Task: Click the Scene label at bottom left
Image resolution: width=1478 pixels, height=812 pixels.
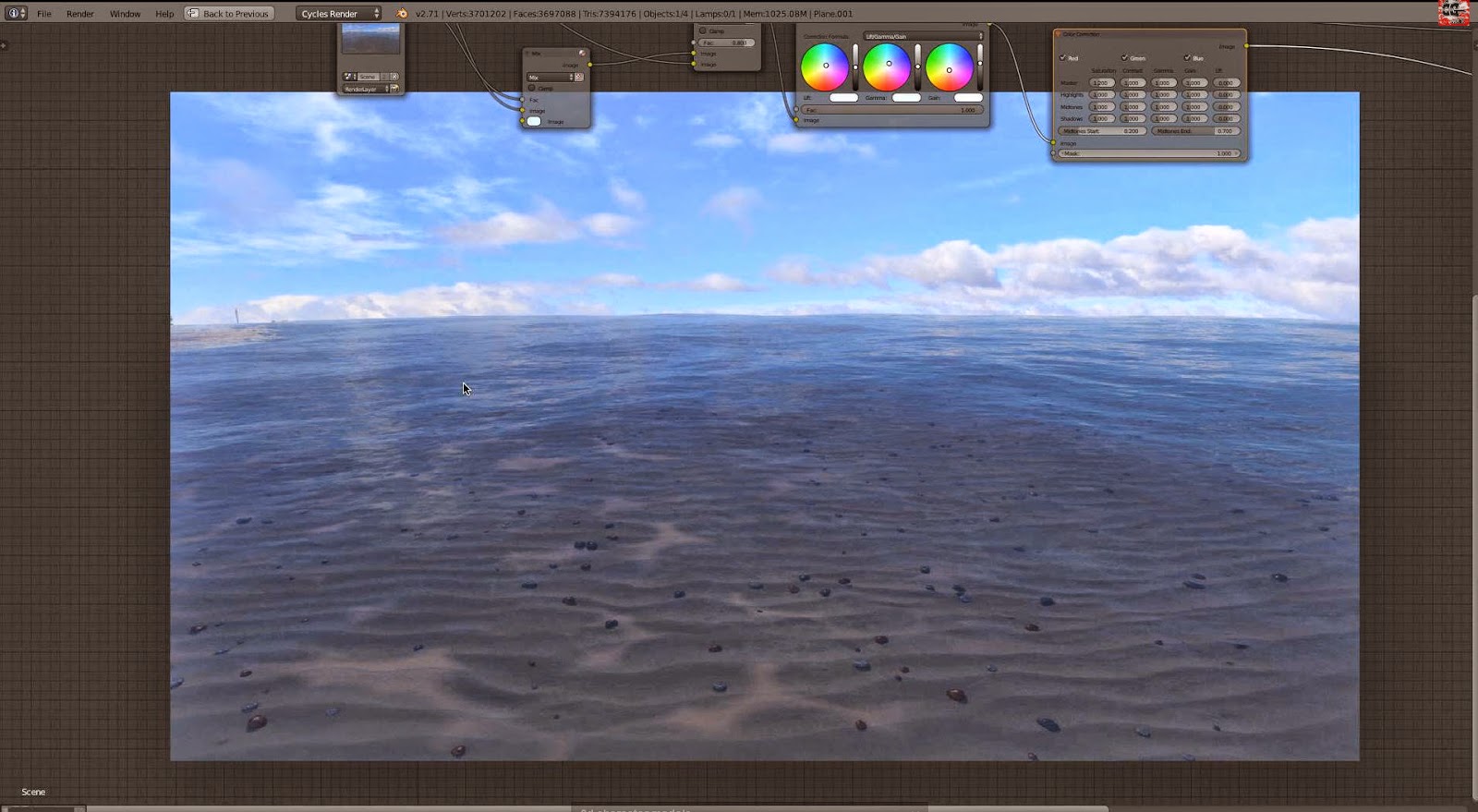Action: [x=33, y=792]
